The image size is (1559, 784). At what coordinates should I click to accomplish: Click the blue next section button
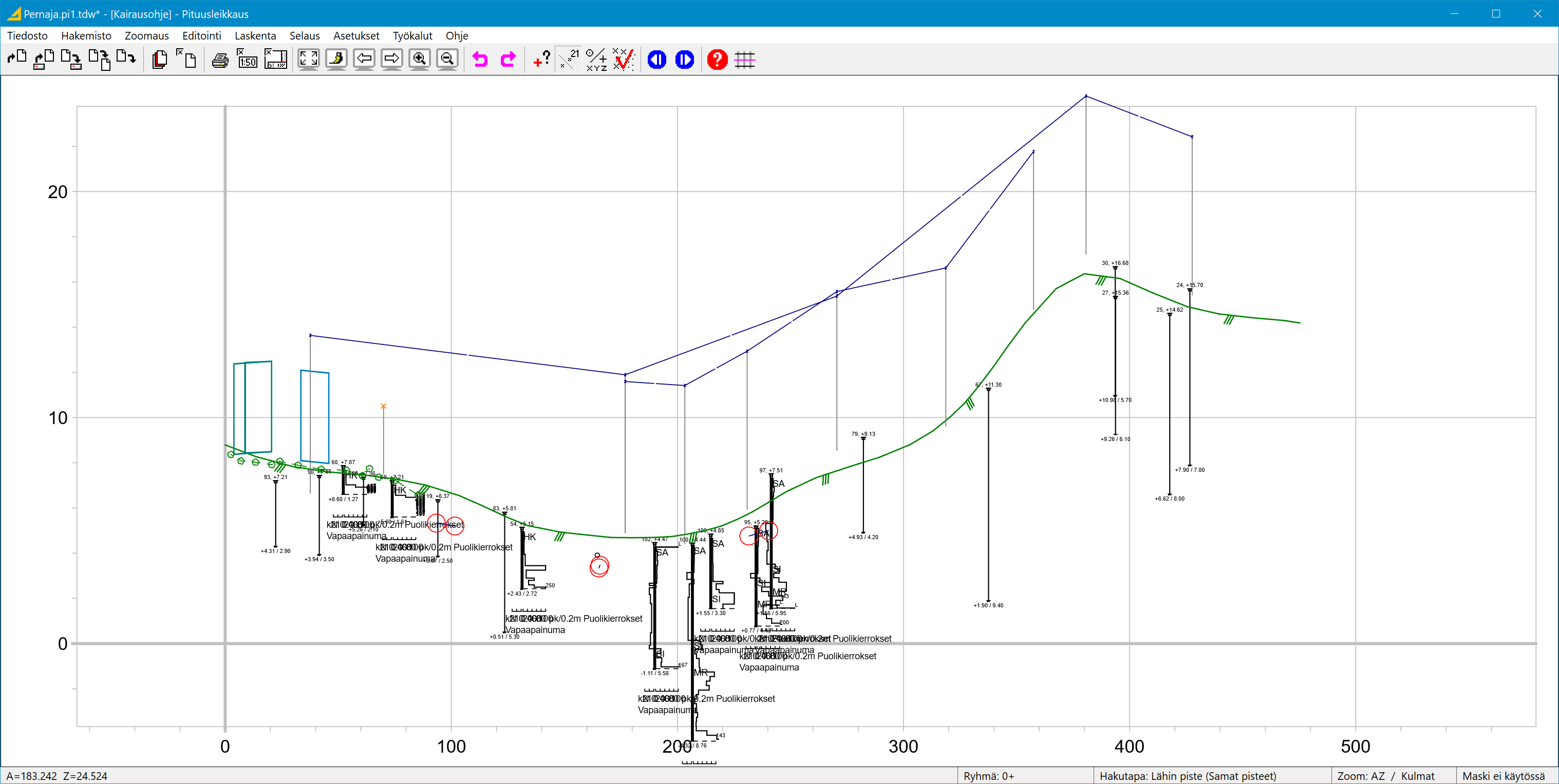[x=685, y=59]
